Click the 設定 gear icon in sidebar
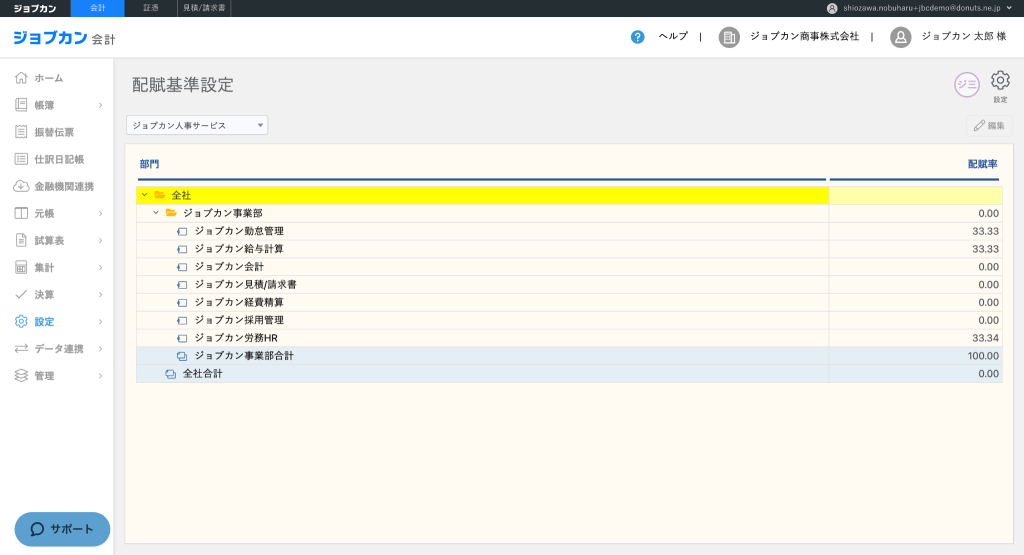Screen dimensions: 1024x555 click(21, 321)
